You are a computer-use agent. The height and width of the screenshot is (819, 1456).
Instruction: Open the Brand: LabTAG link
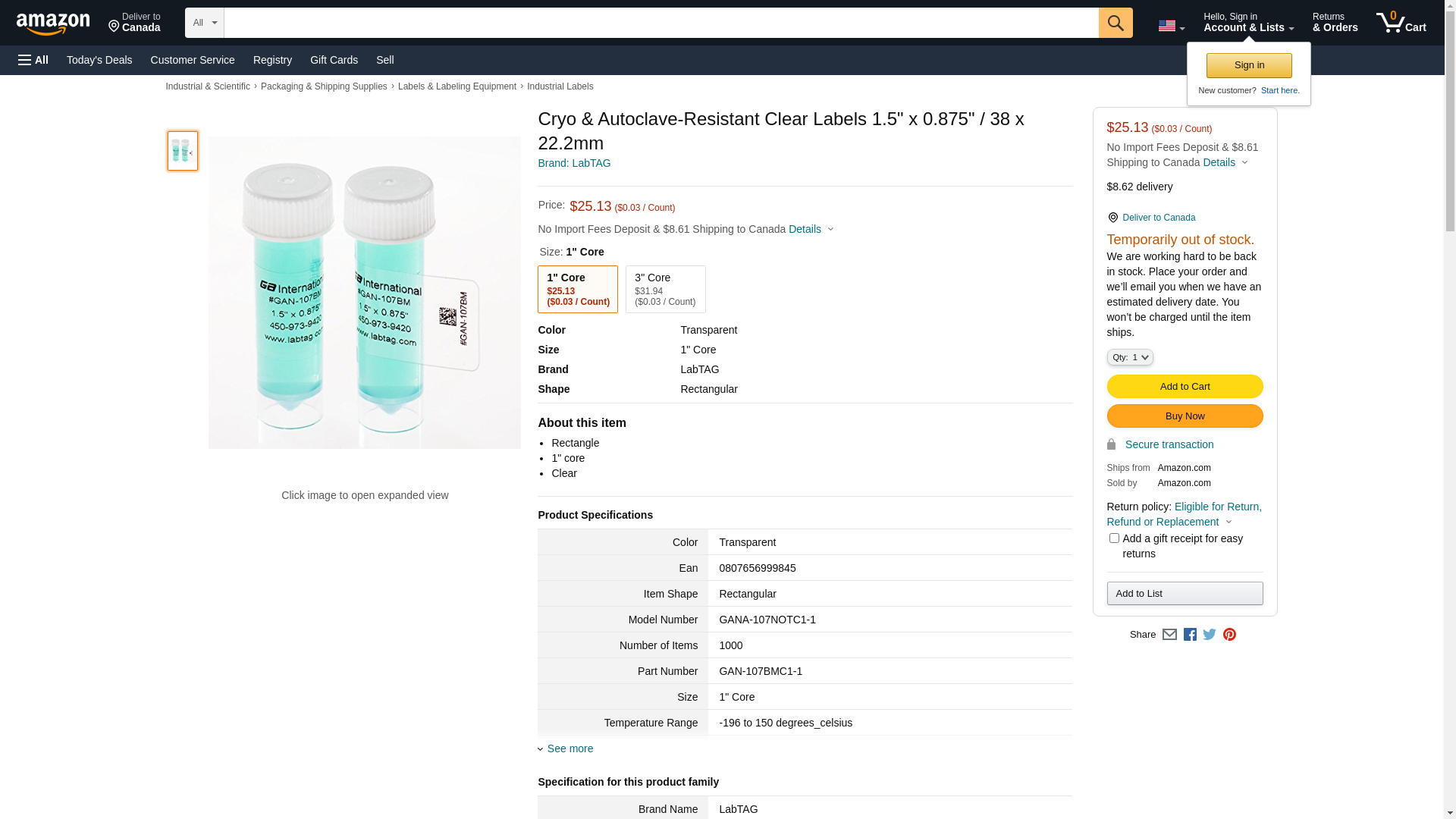[574, 163]
